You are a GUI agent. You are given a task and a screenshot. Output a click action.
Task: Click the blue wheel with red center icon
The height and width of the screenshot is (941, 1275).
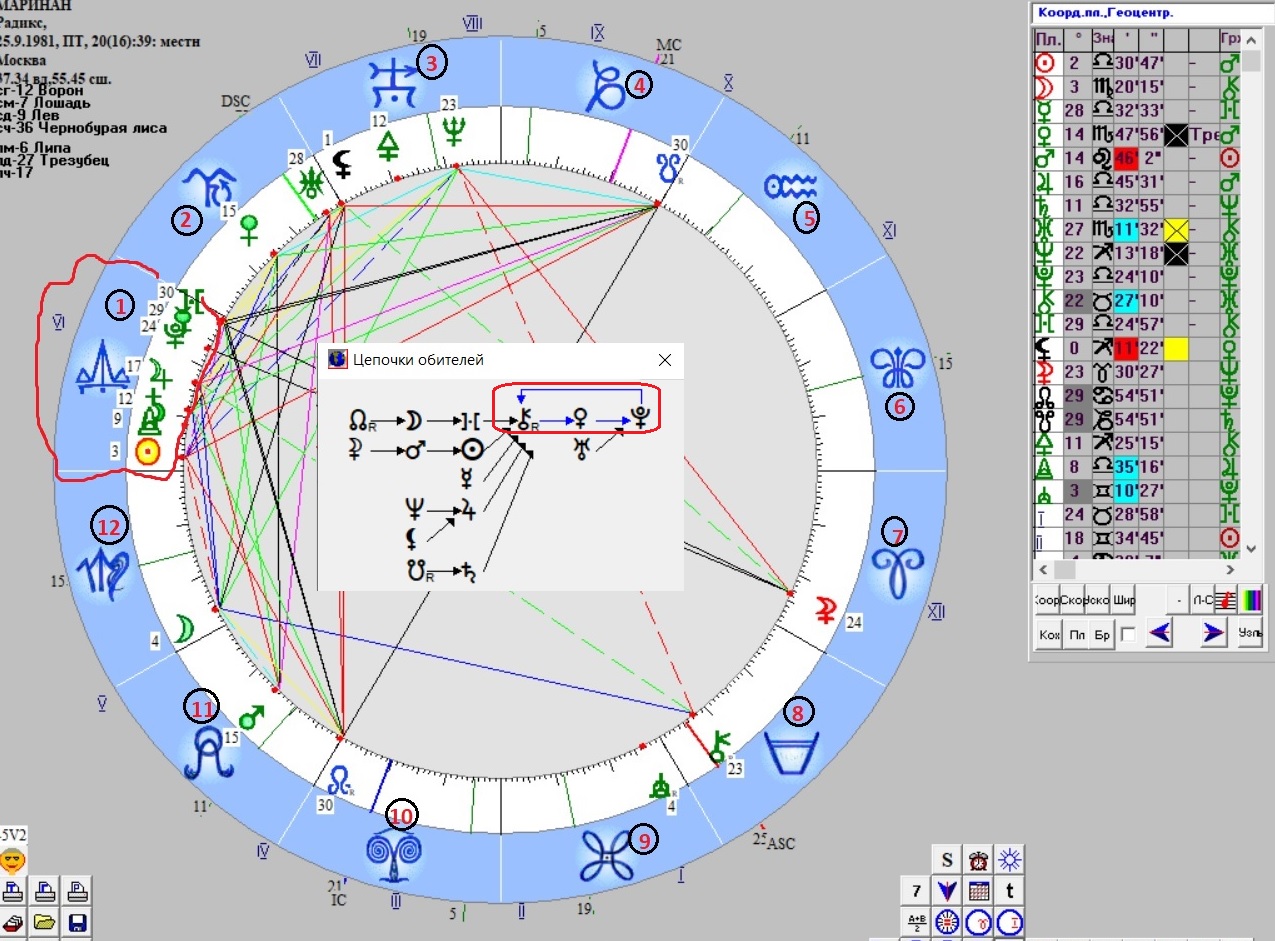947,921
